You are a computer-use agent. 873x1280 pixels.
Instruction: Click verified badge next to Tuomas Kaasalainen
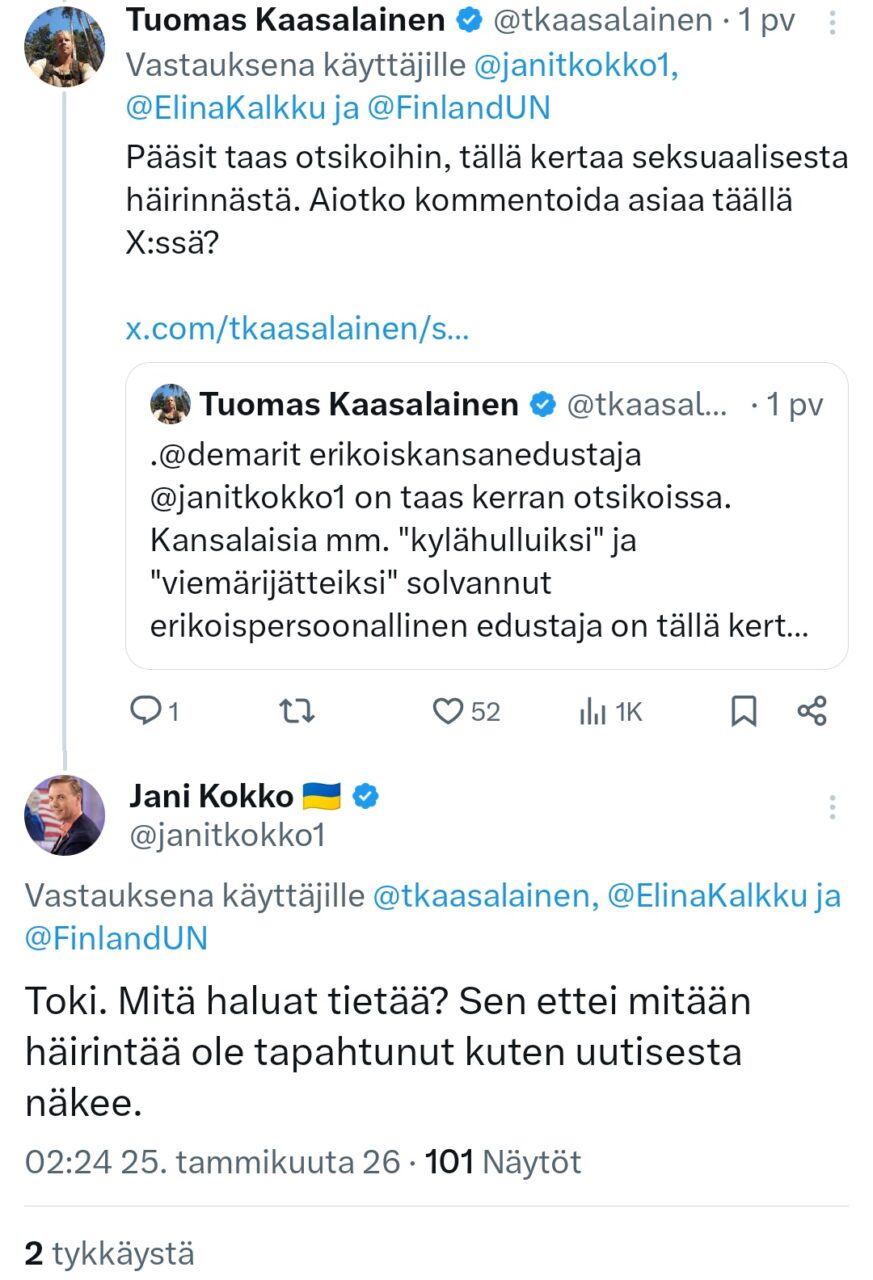click(470, 20)
